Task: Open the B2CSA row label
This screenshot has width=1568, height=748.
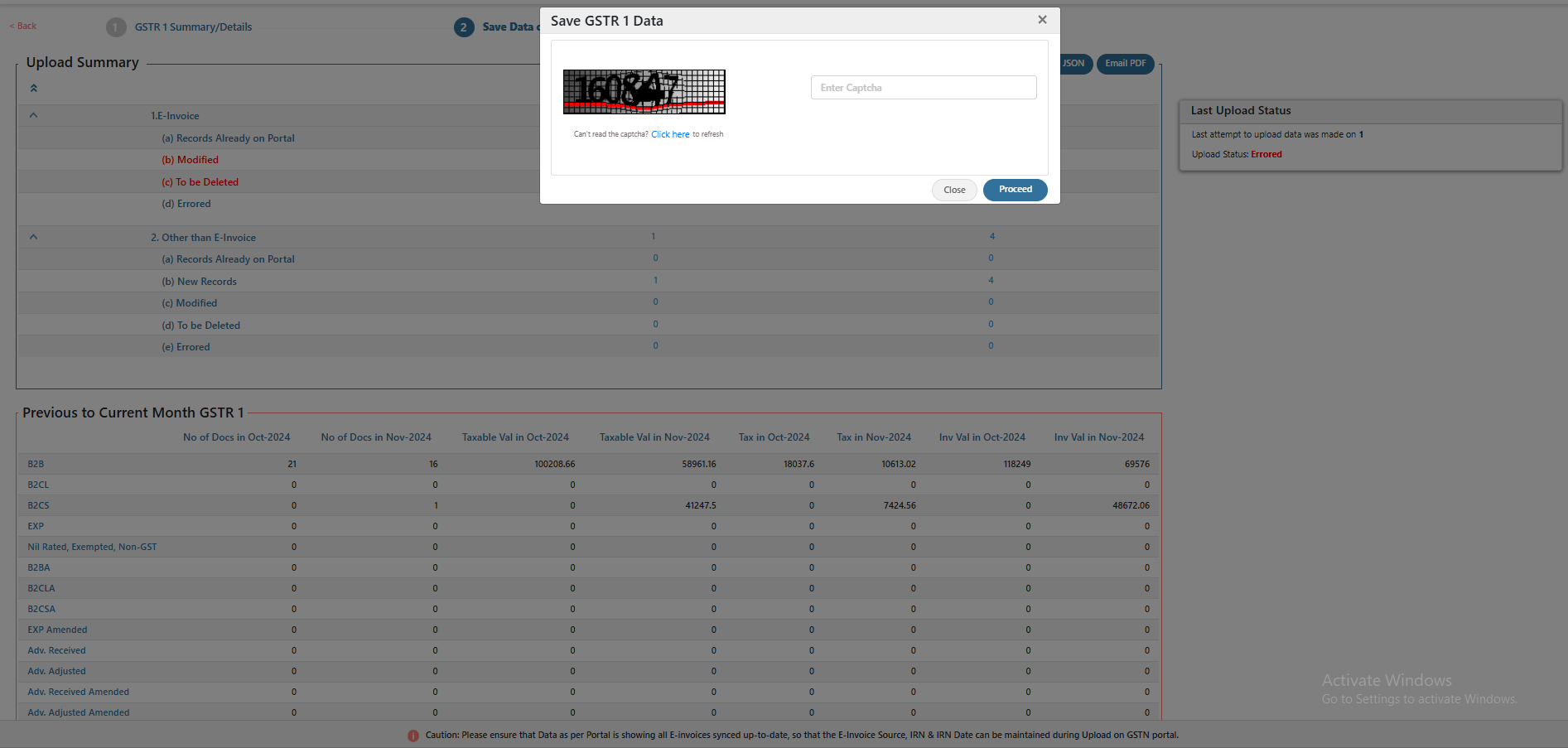Action: click(x=41, y=609)
